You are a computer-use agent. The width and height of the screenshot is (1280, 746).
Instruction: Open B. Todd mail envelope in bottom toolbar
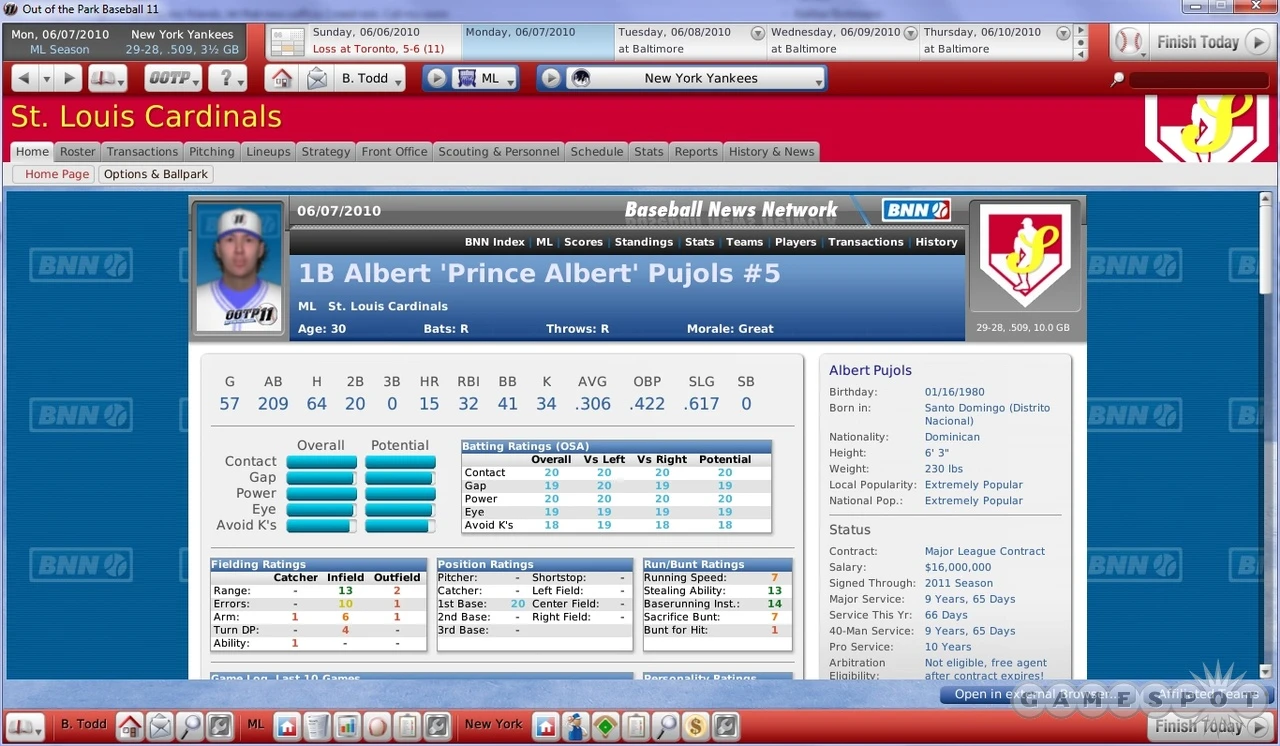point(159,725)
